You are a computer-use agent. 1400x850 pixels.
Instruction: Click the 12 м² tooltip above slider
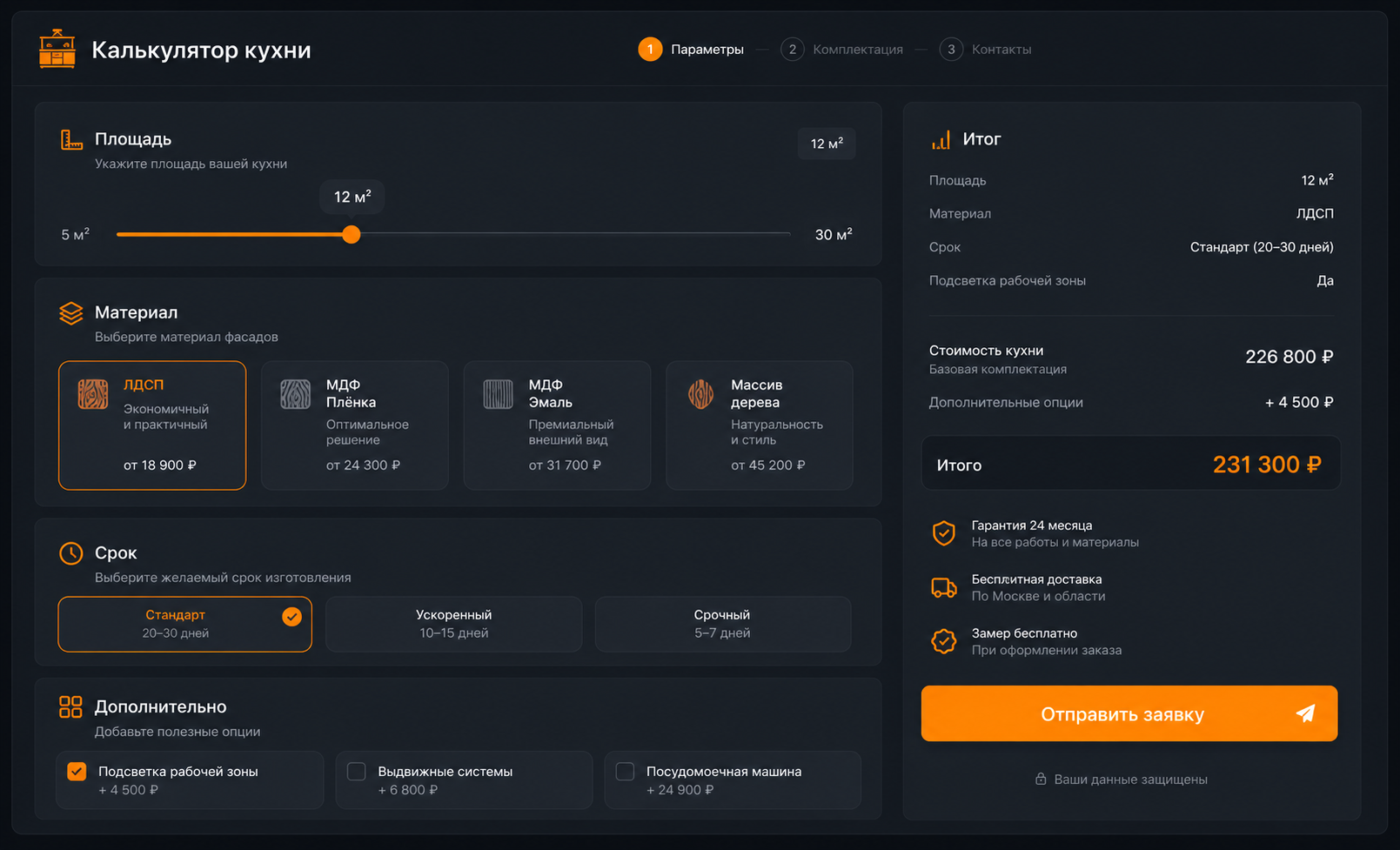pos(352,197)
